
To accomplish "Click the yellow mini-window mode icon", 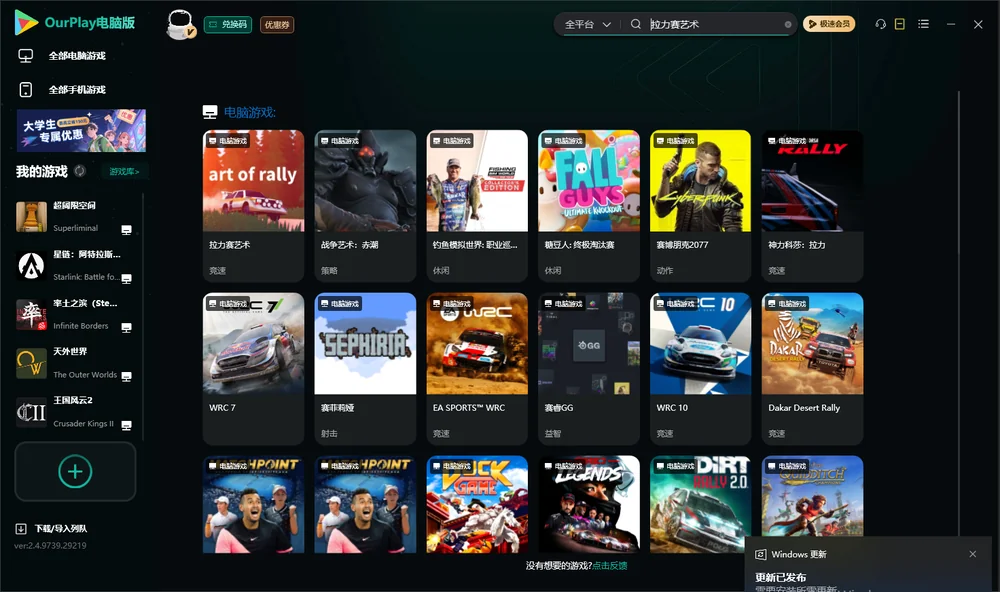I will click(899, 24).
